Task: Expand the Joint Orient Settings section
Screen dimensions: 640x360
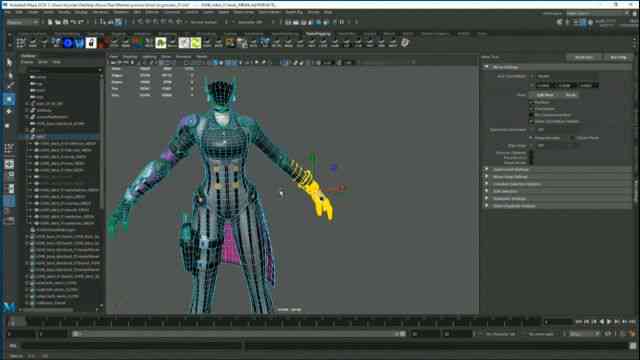Action: click(557, 169)
